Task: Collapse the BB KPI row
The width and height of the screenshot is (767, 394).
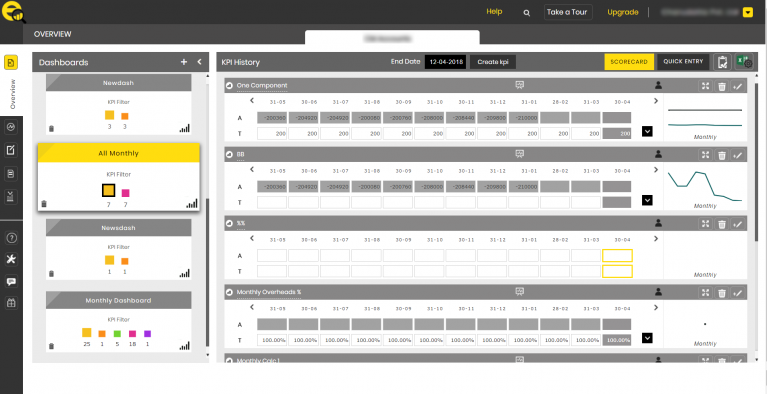Action: (x=229, y=155)
